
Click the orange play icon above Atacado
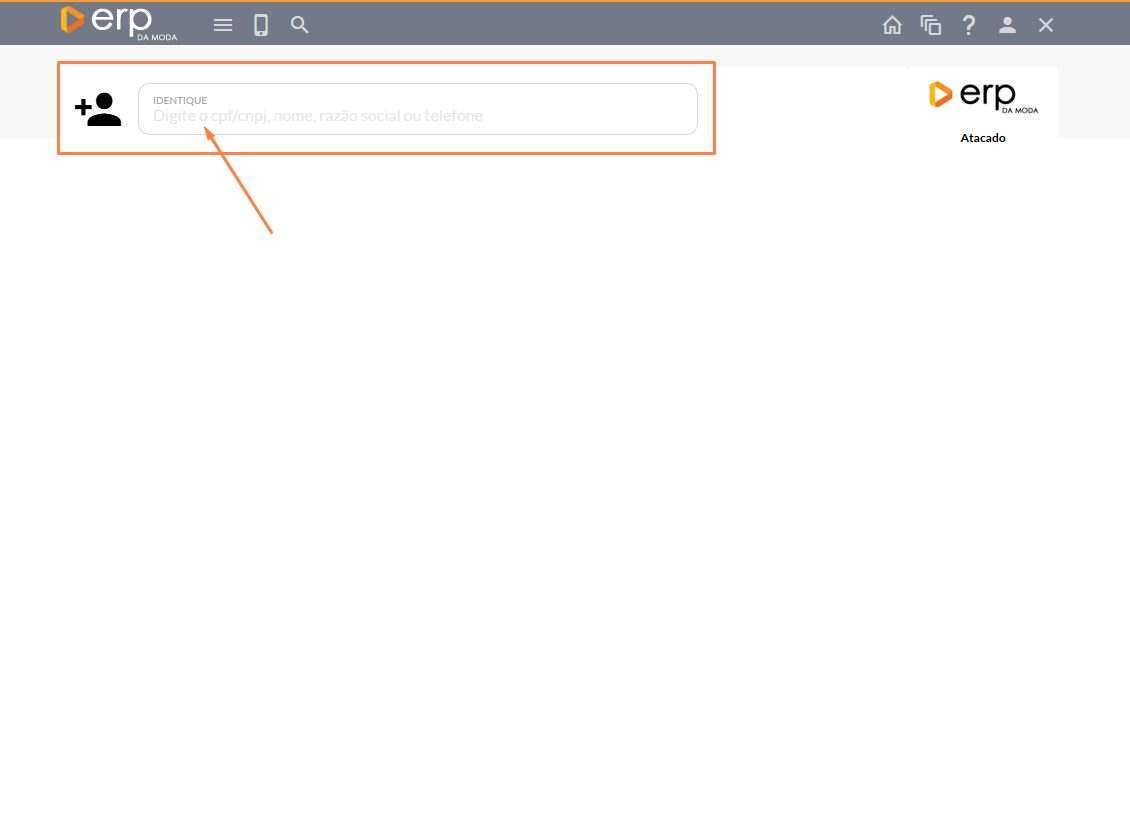tap(940, 94)
